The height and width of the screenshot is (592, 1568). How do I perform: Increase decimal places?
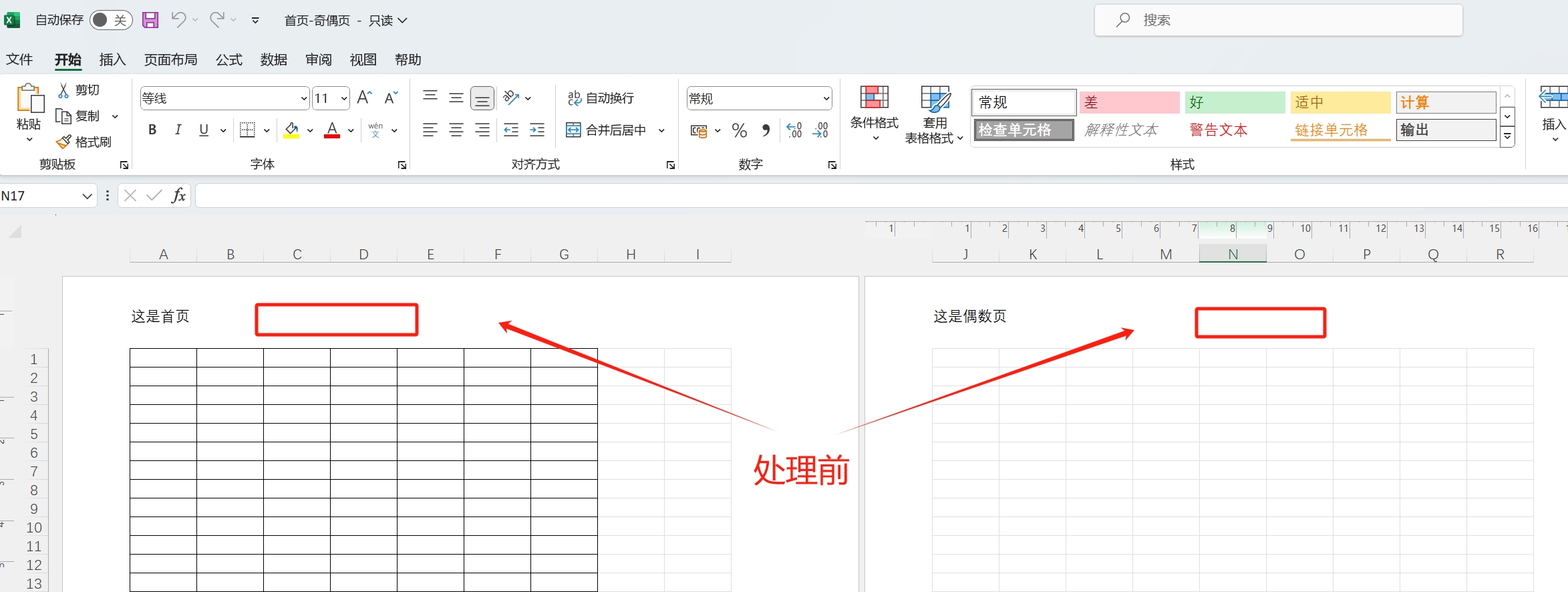[794, 130]
